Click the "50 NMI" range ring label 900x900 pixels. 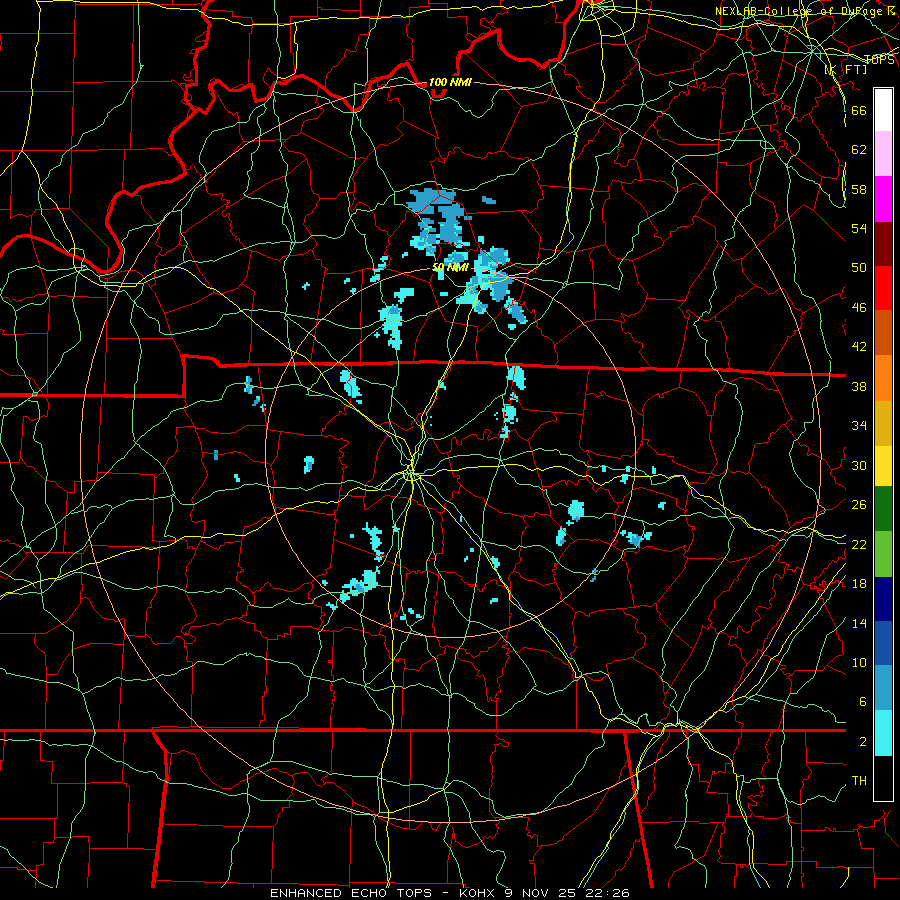coord(451,267)
